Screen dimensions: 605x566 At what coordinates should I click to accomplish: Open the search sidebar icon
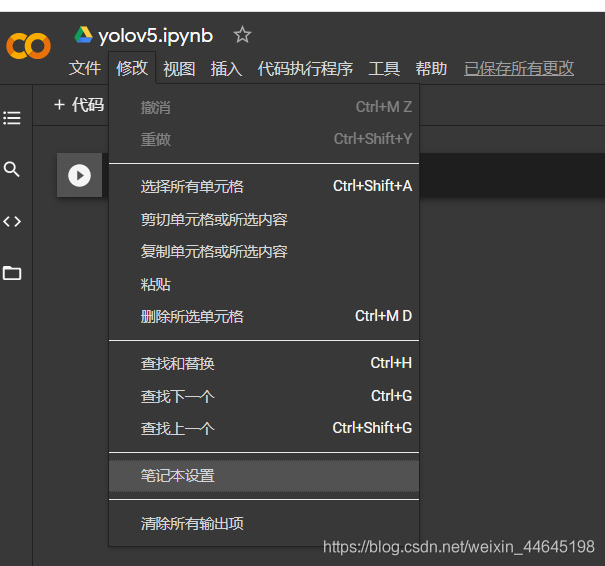[12, 170]
